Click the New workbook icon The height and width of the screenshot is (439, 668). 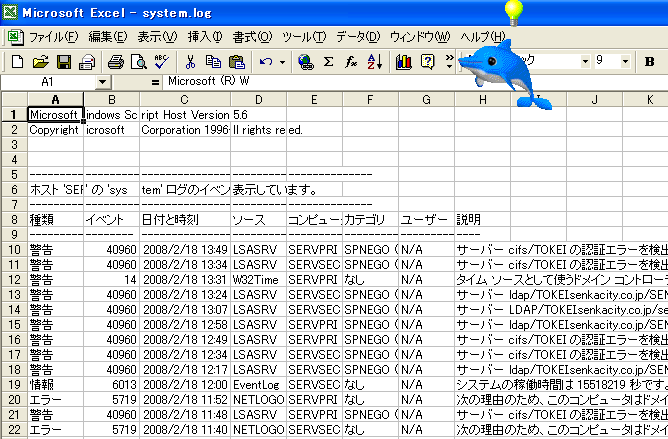pyautogui.click(x=17, y=62)
